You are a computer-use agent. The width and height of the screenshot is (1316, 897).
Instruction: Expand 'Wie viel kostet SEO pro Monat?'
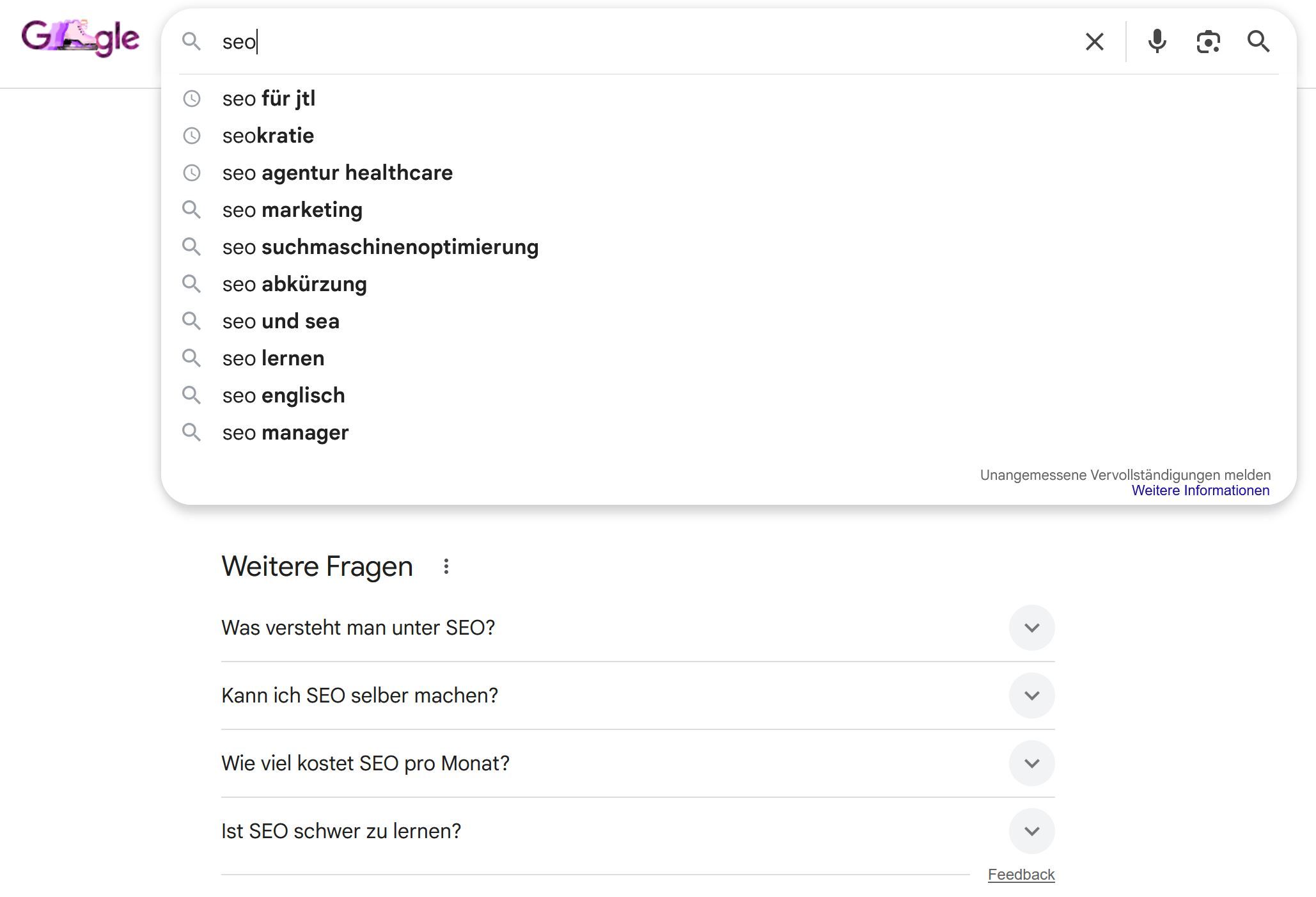coord(1031,763)
